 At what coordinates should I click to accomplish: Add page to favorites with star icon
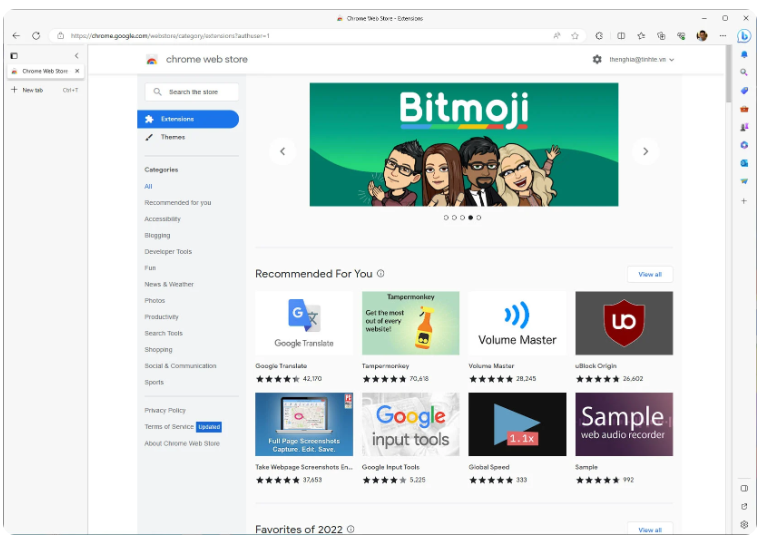click(575, 35)
